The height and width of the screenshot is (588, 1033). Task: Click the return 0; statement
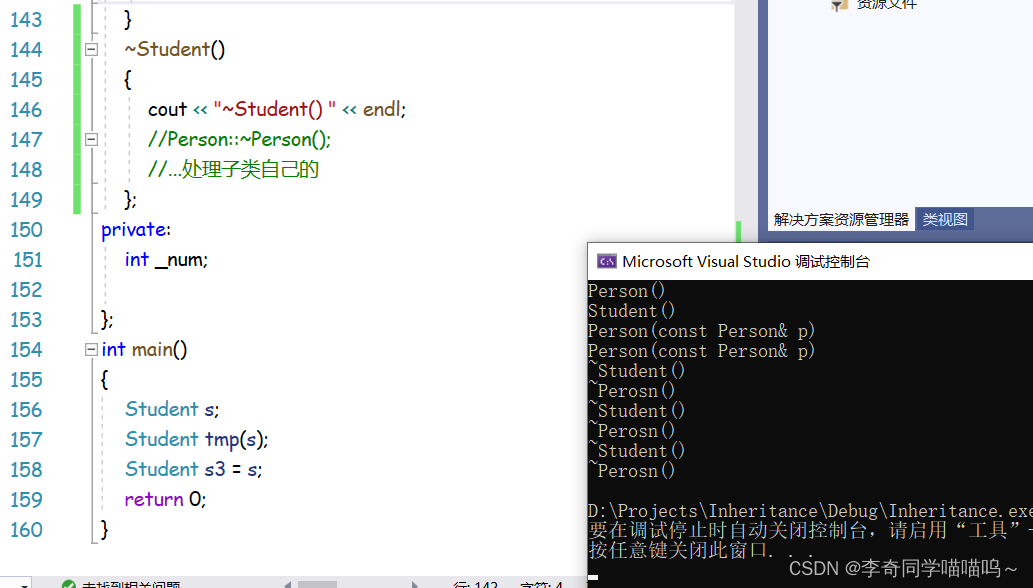click(x=165, y=500)
